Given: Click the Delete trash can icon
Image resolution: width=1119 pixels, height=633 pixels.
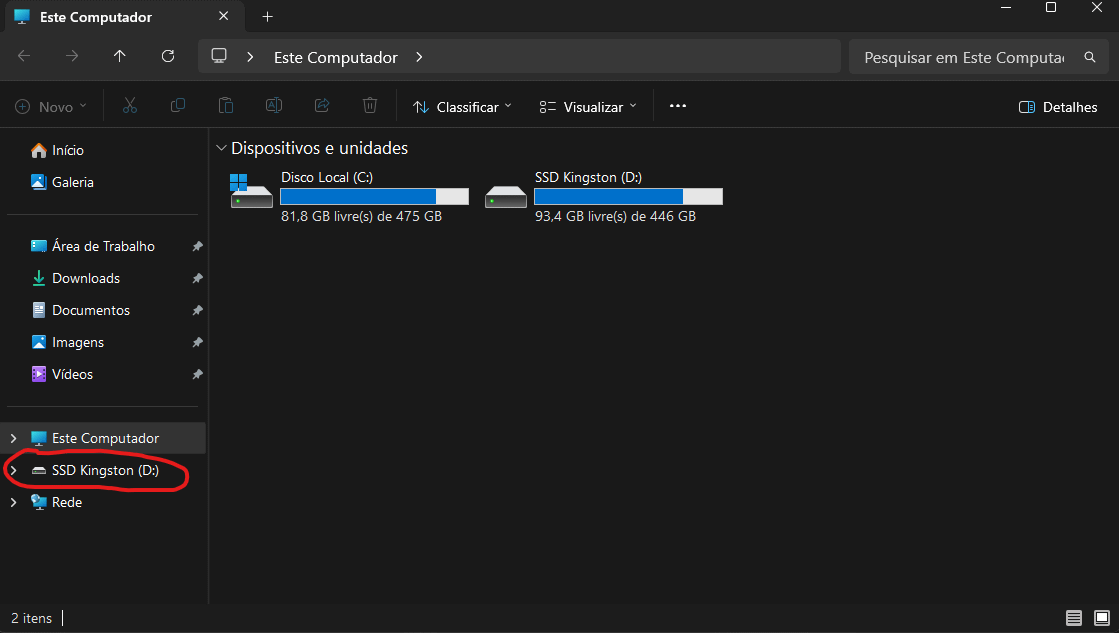Looking at the screenshot, I should [x=370, y=106].
